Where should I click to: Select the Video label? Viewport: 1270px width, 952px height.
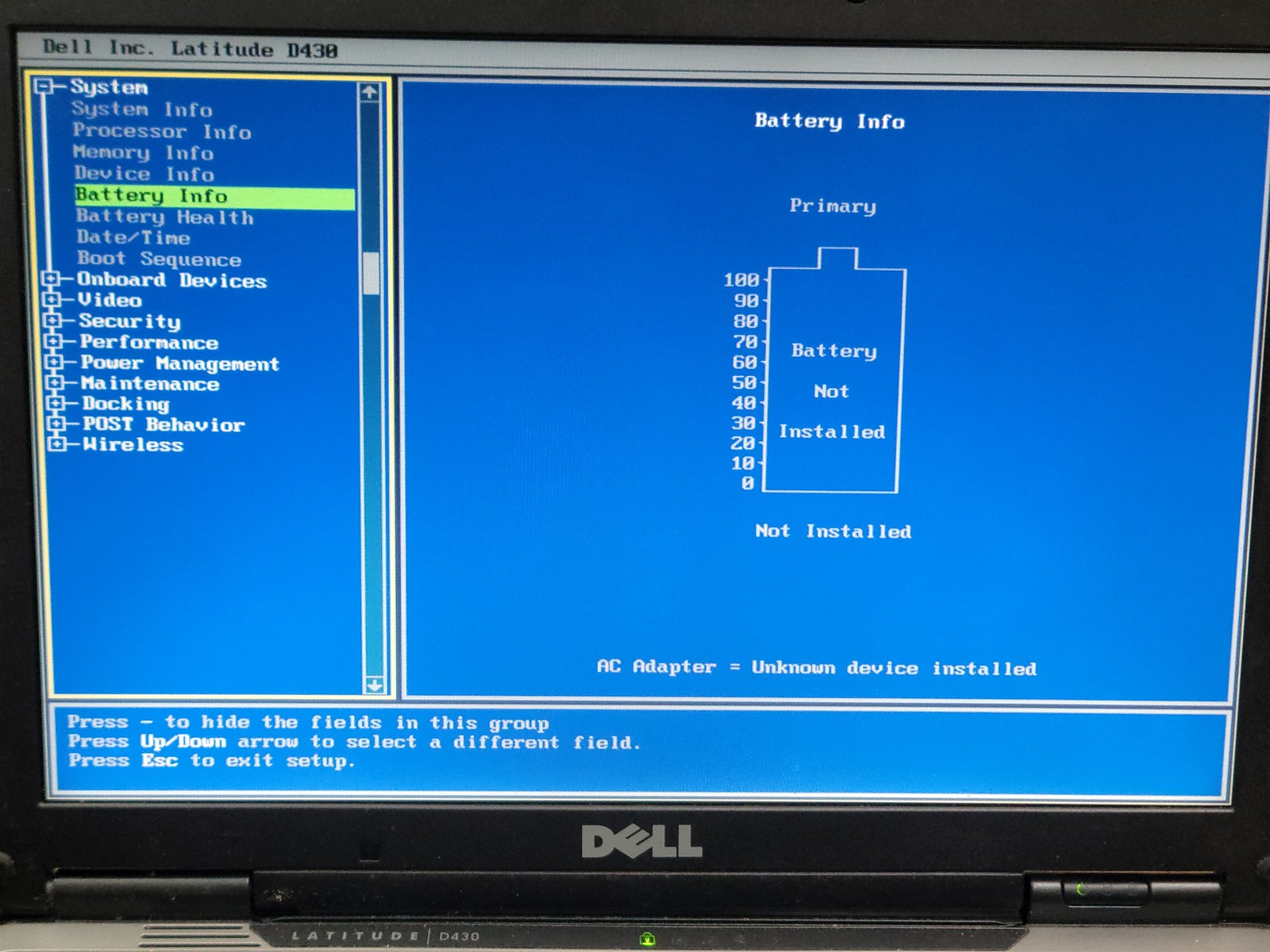pos(110,300)
